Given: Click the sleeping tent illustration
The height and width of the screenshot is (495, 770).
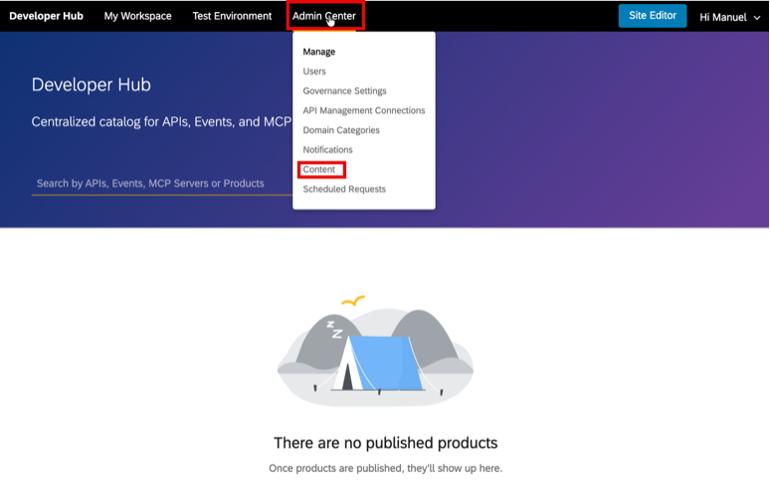Looking at the screenshot, I should 376,351.
